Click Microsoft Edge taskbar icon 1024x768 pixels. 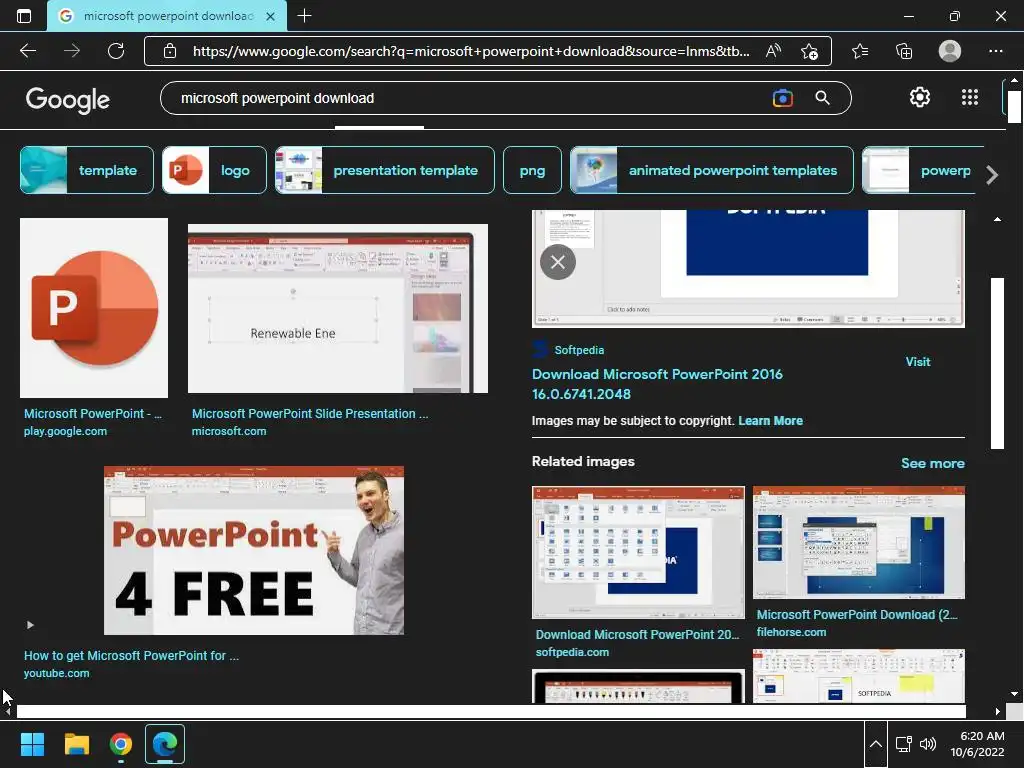click(x=165, y=744)
